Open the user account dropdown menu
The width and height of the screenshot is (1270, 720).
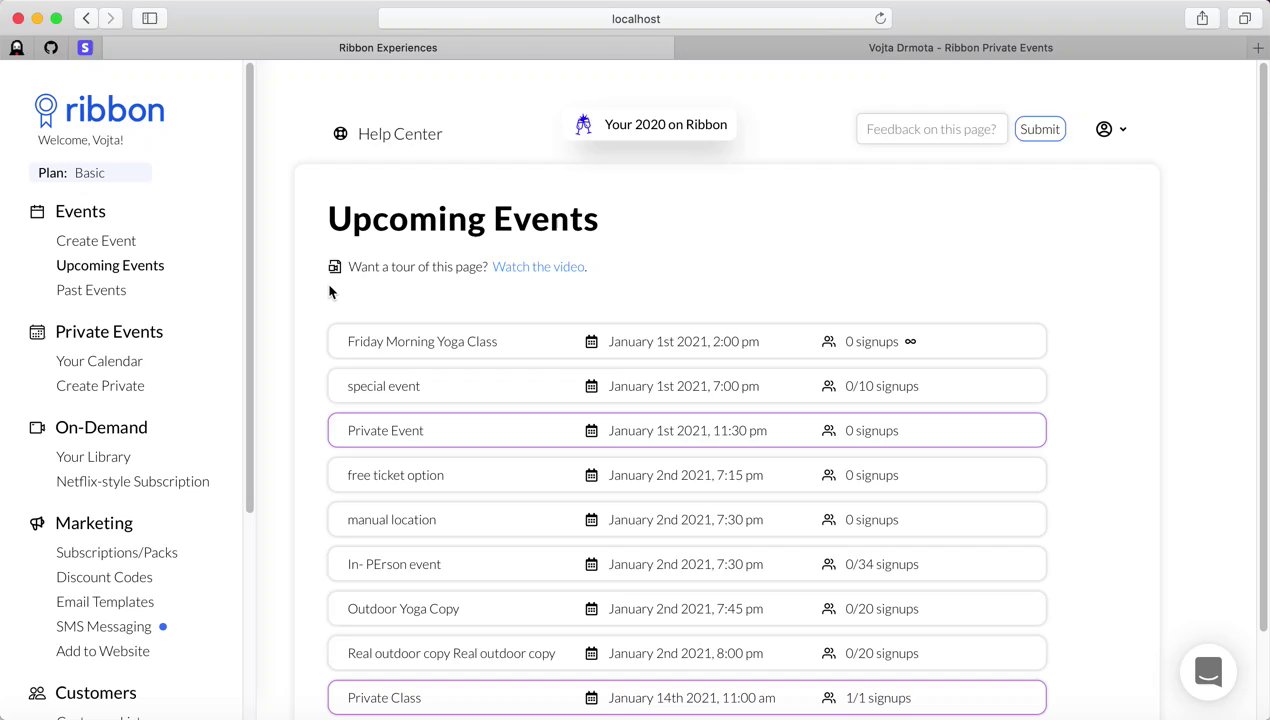1110,129
